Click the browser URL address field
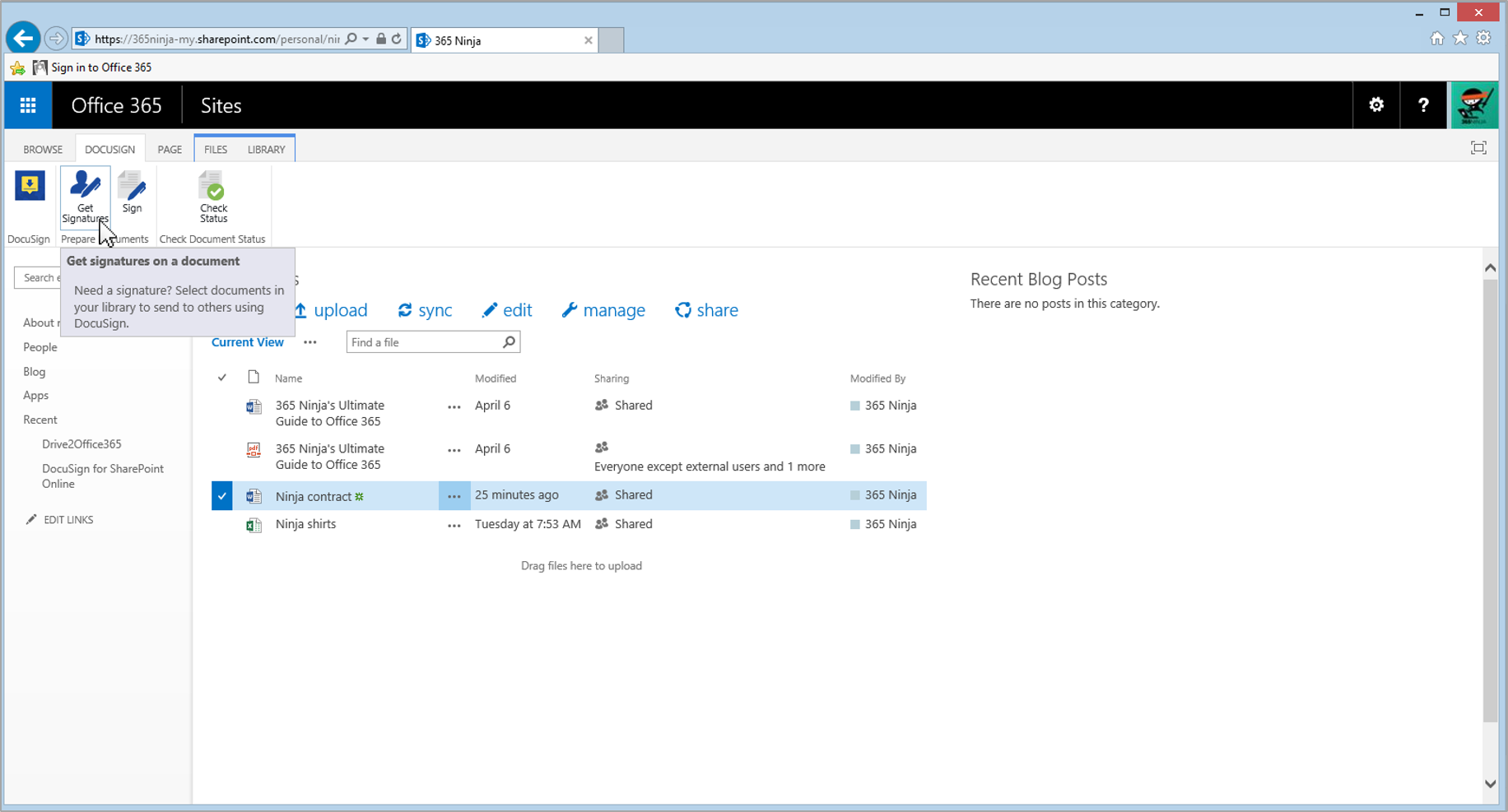This screenshot has width=1508, height=812. [x=216, y=39]
